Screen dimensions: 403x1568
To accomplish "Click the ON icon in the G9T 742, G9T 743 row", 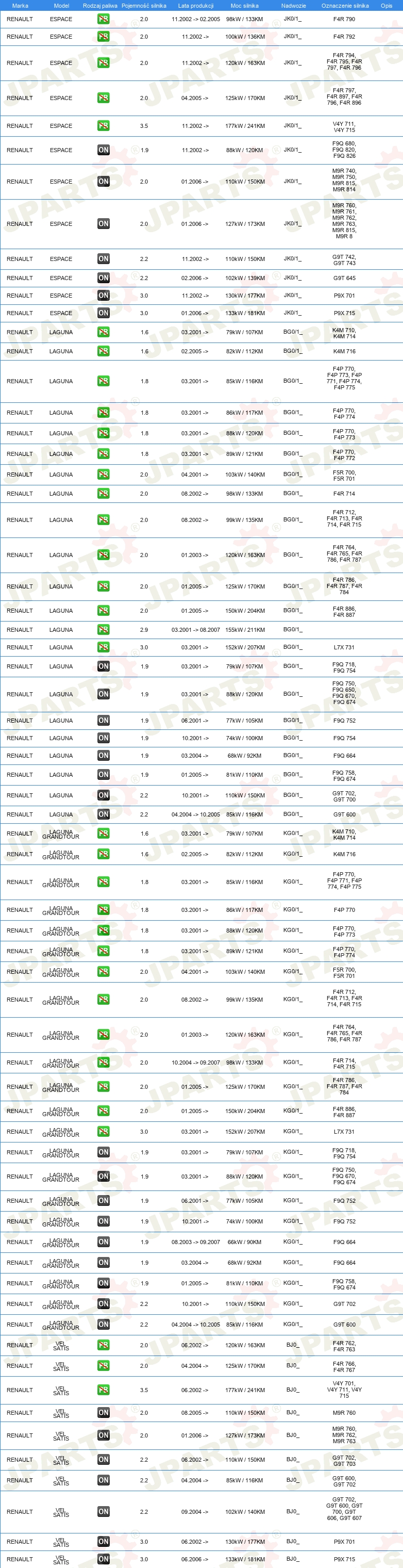I will coord(104,259).
